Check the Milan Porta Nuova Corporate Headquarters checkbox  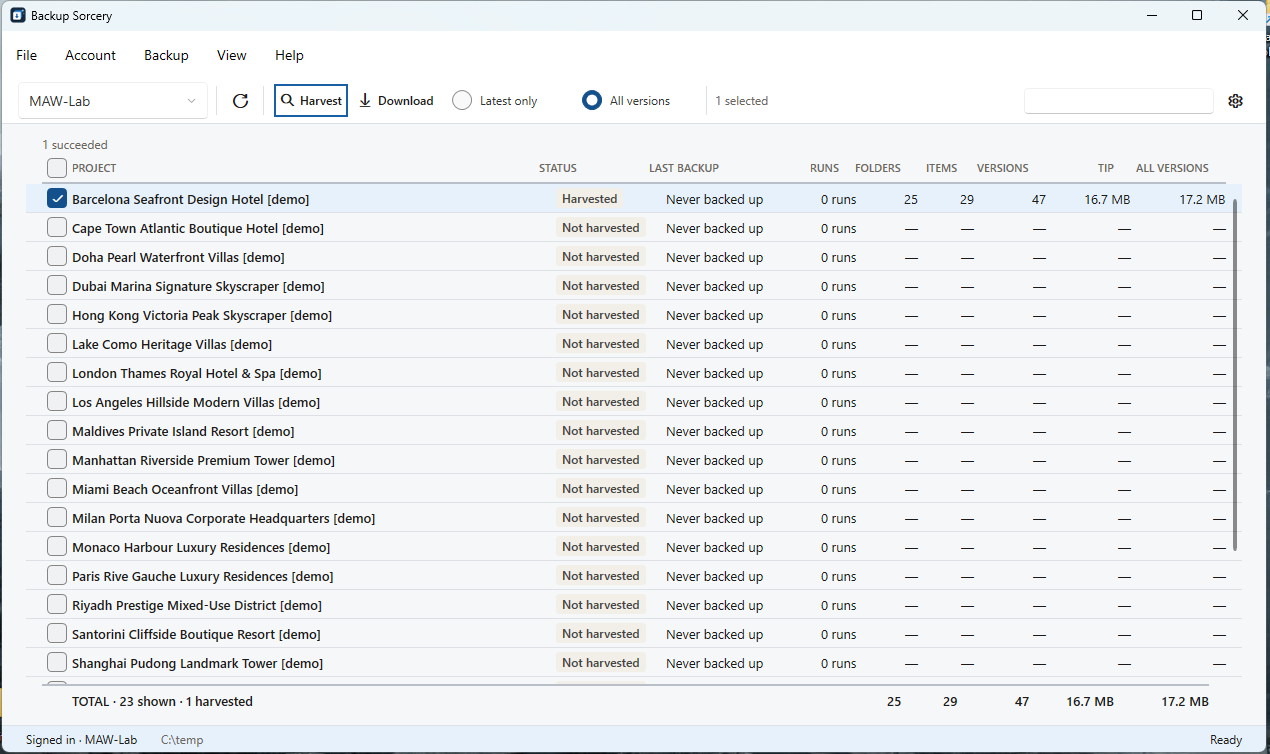tap(57, 518)
